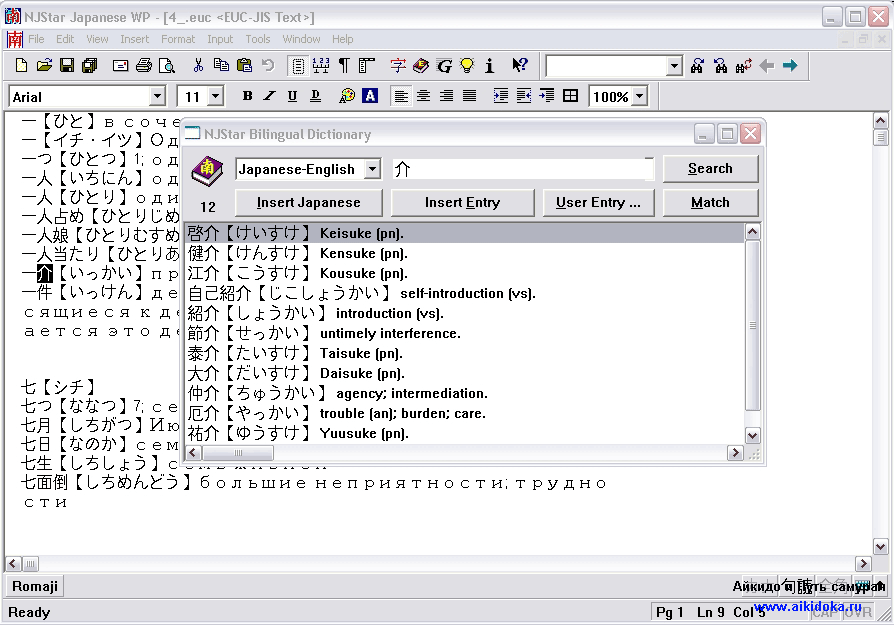This screenshot has height=625, width=894.
Task: Open the Format menu
Action: [178, 39]
